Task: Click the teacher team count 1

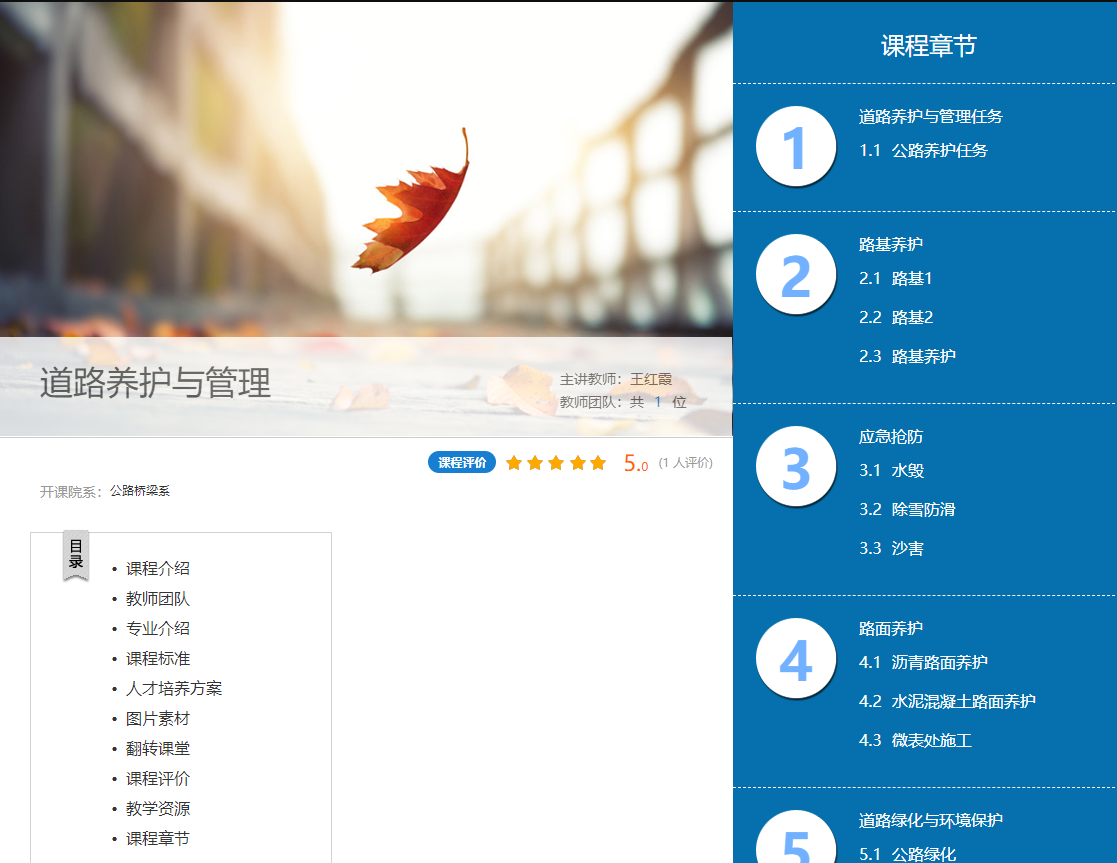Action: pyautogui.click(x=658, y=402)
